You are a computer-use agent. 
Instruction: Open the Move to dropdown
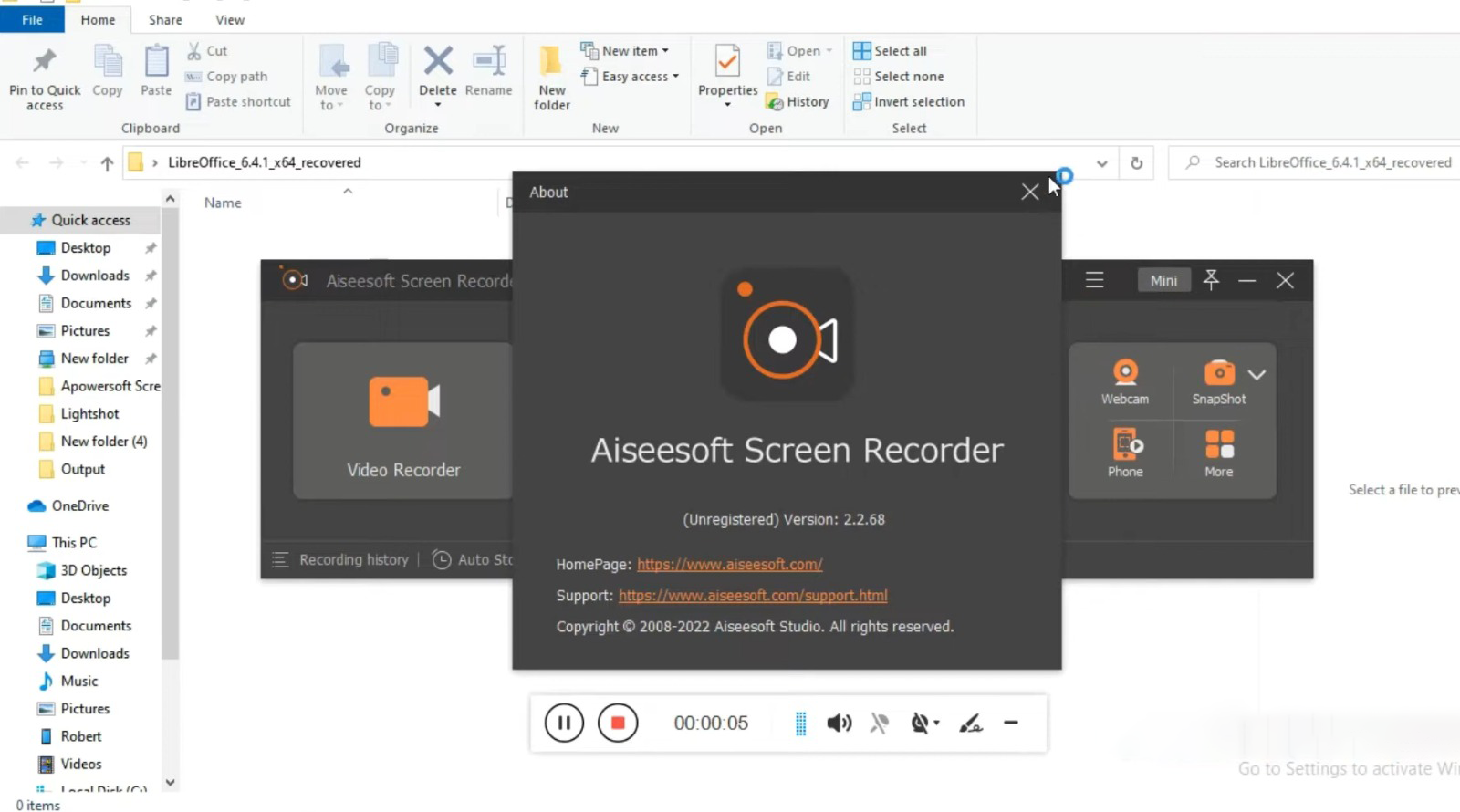(330, 78)
